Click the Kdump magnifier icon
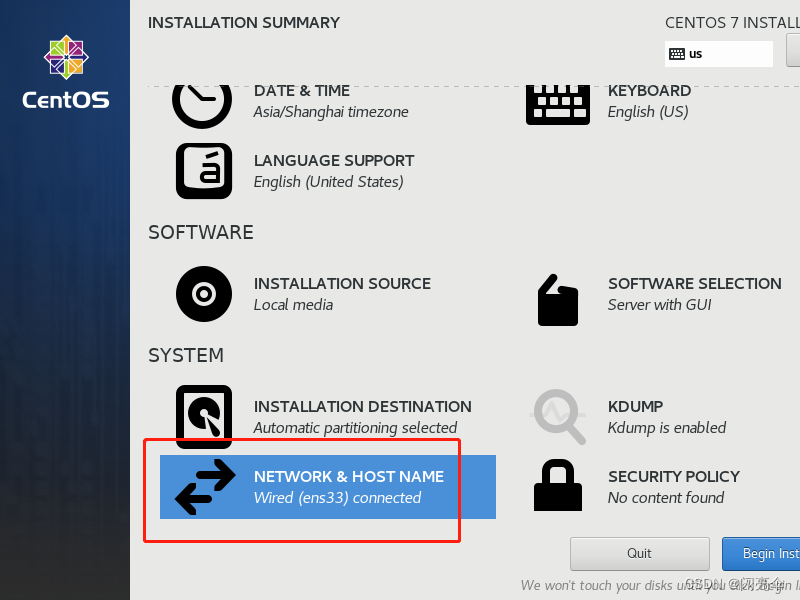Image resolution: width=800 pixels, height=600 pixels. [558, 416]
